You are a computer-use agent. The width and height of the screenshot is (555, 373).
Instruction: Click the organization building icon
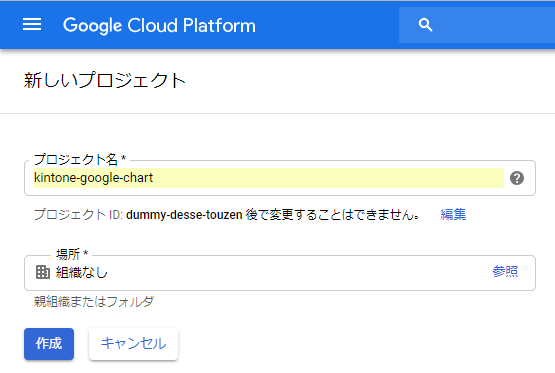coord(43,272)
